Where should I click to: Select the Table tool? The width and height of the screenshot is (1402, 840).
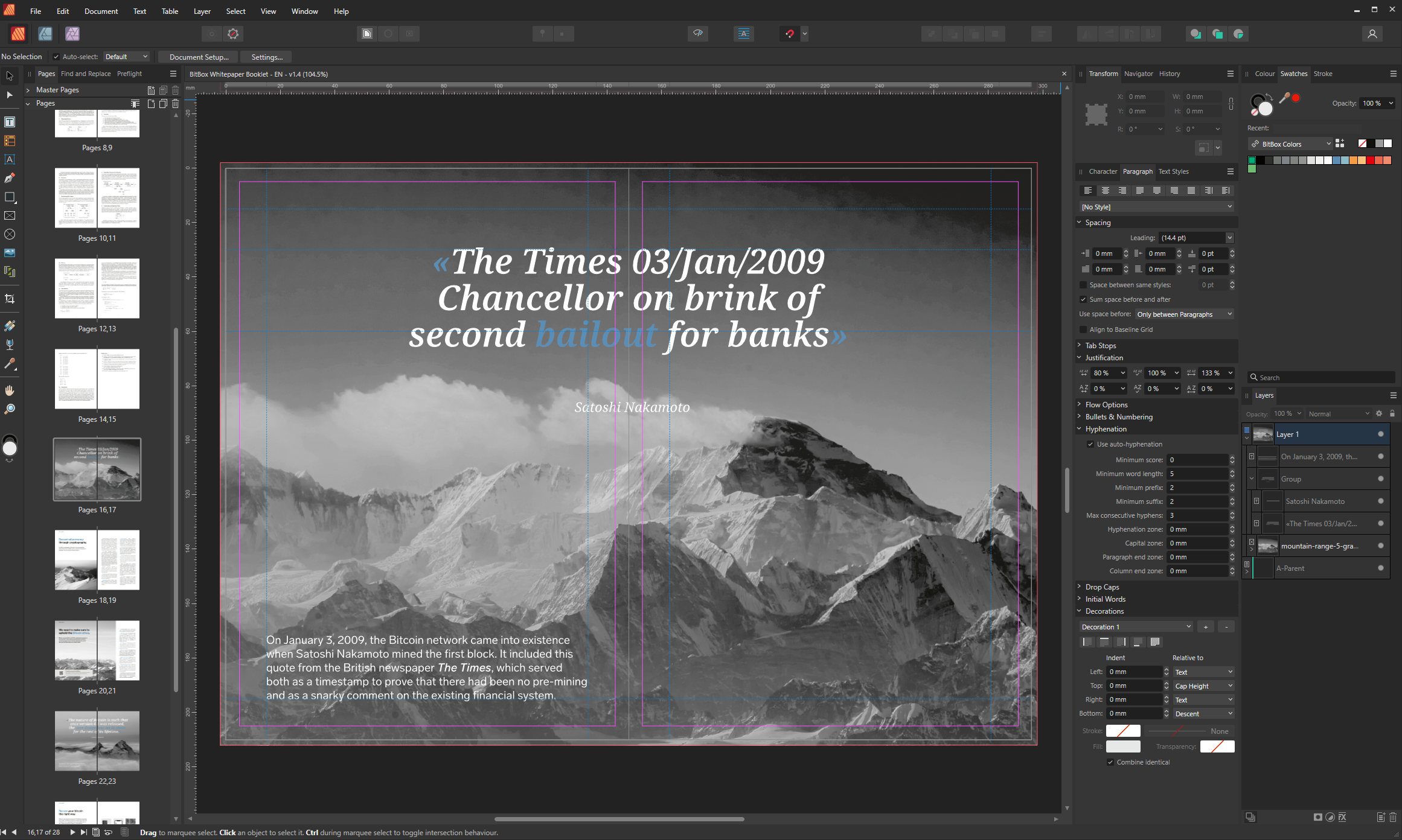[10, 141]
